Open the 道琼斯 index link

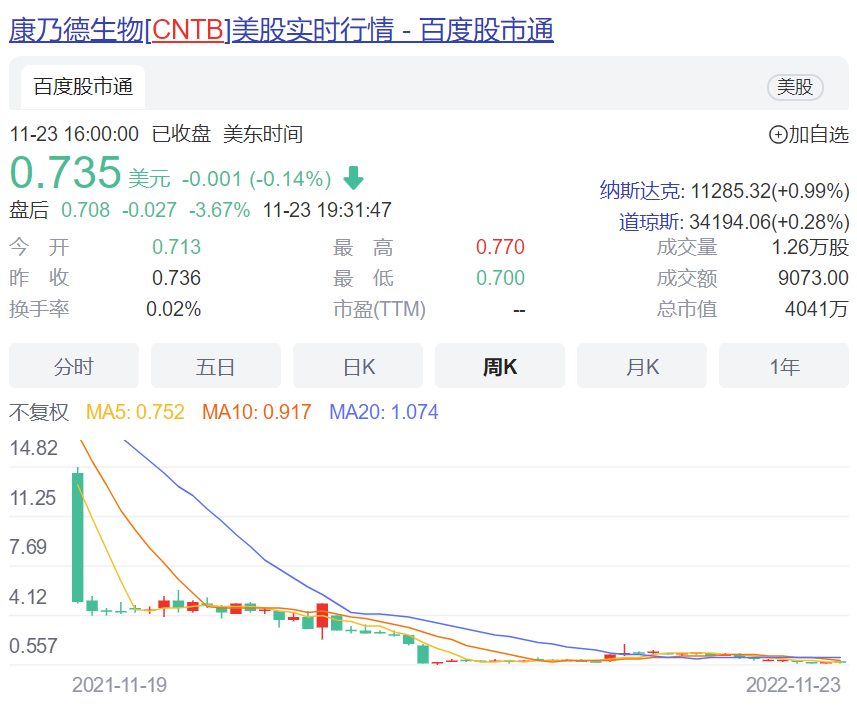coord(650,221)
